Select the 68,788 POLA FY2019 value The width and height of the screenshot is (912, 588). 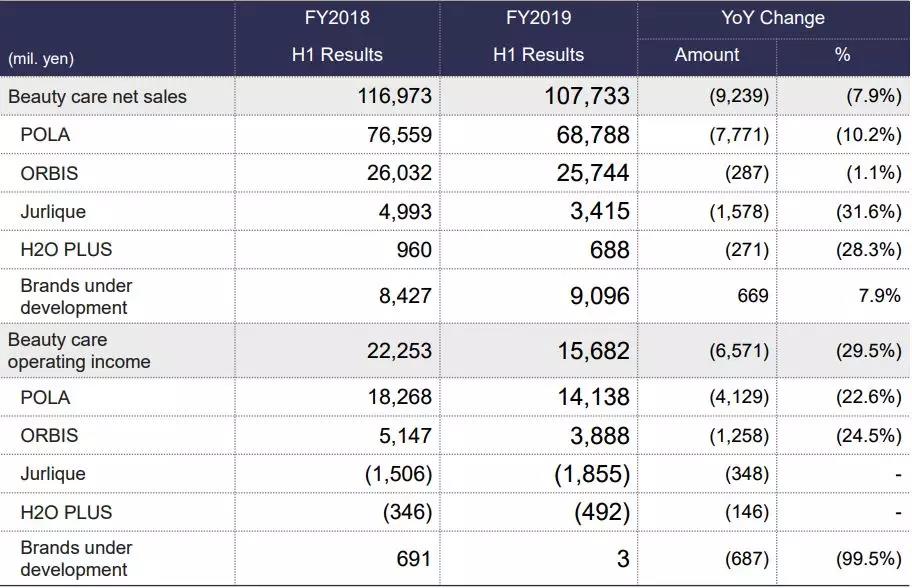coord(593,135)
